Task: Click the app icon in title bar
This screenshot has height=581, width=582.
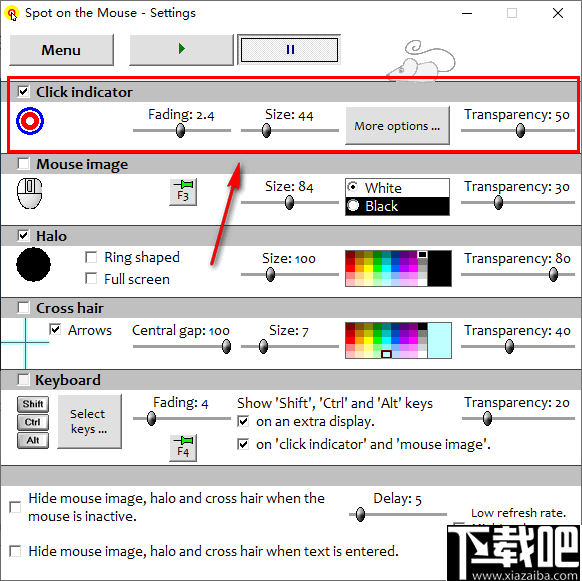Action: pos(12,13)
